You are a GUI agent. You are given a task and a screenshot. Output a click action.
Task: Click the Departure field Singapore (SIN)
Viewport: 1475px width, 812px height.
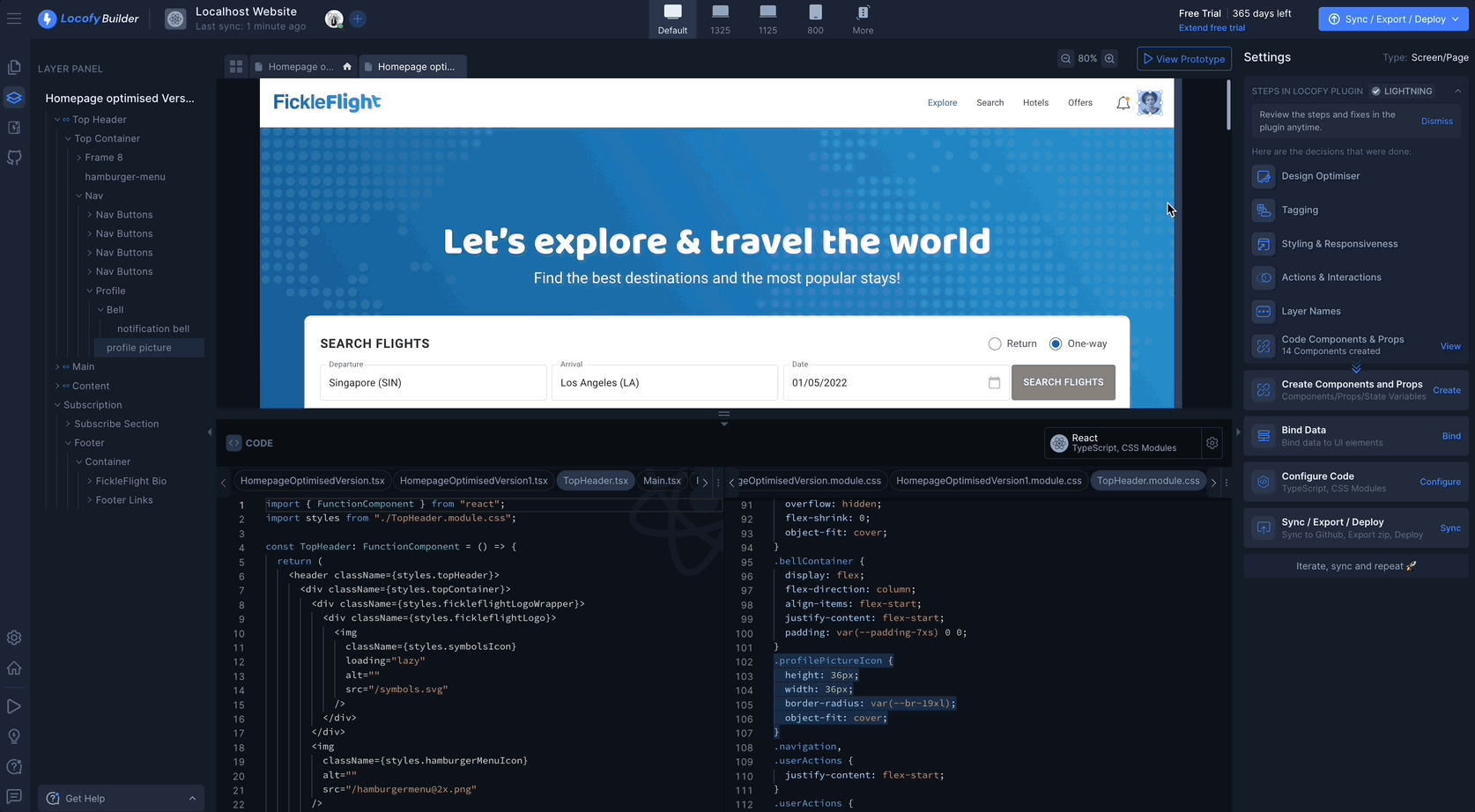434,382
